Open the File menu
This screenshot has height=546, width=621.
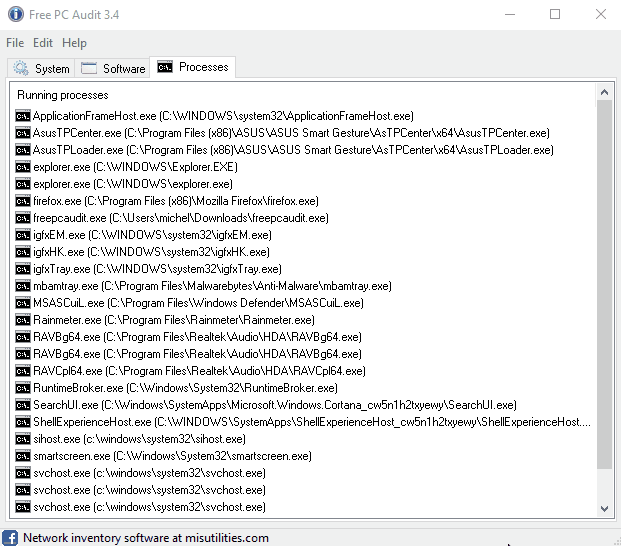pos(15,43)
